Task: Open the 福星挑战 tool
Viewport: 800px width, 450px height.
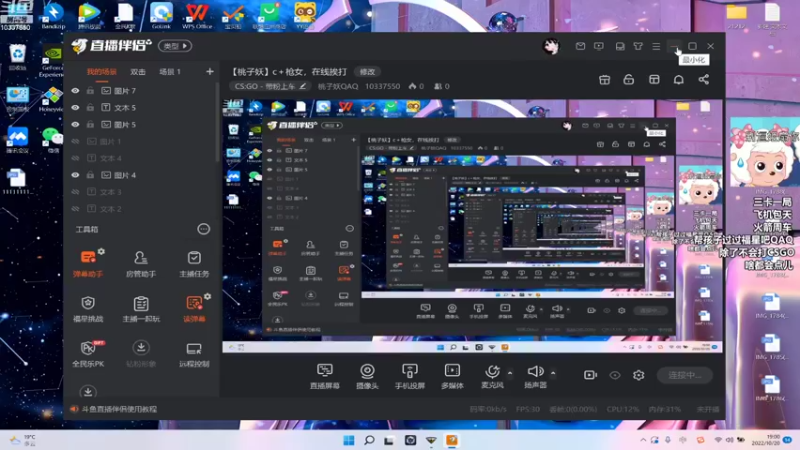Action: (x=88, y=308)
